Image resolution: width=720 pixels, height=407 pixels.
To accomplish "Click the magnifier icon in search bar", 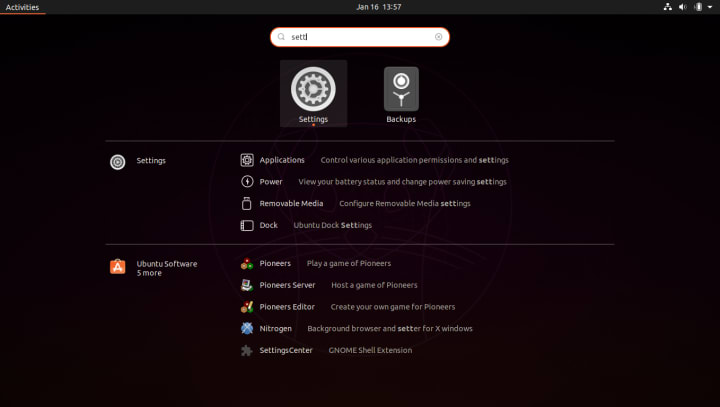I will (x=281, y=37).
